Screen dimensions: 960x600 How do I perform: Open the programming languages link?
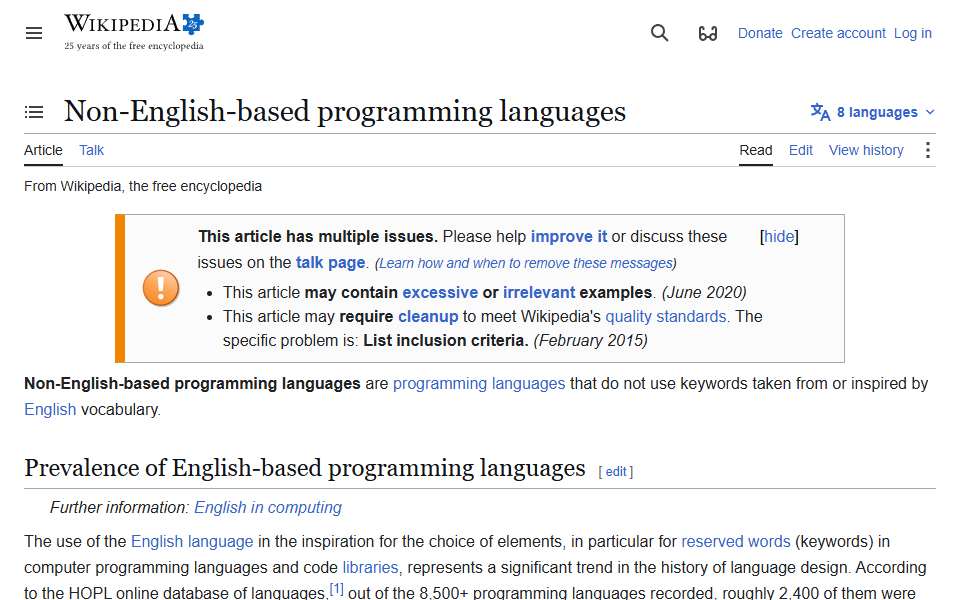coord(479,383)
